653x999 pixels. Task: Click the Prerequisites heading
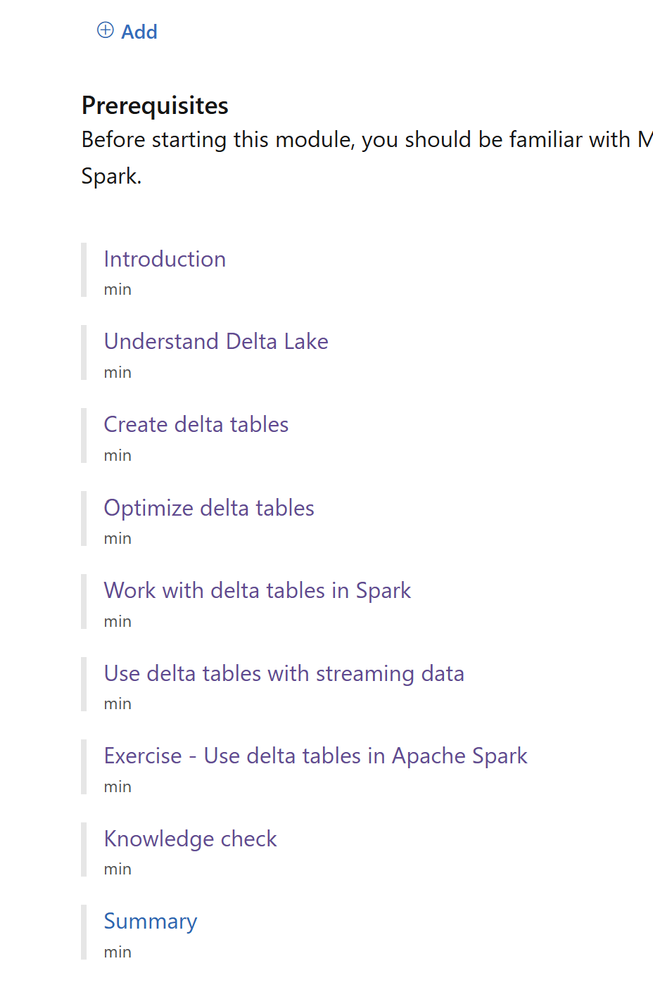click(155, 105)
